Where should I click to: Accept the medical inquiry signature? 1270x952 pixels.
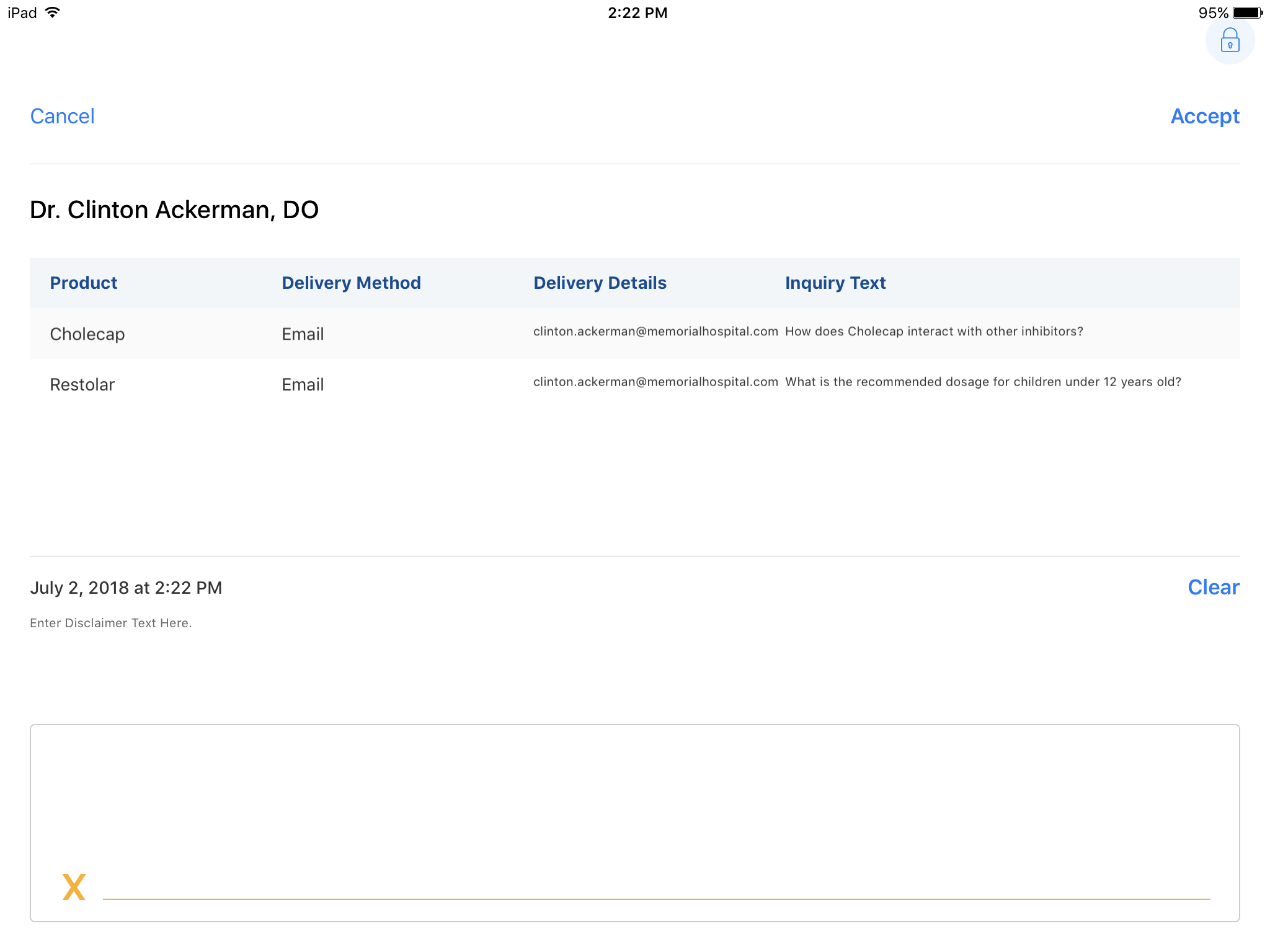pyautogui.click(x=1204, y=117)
